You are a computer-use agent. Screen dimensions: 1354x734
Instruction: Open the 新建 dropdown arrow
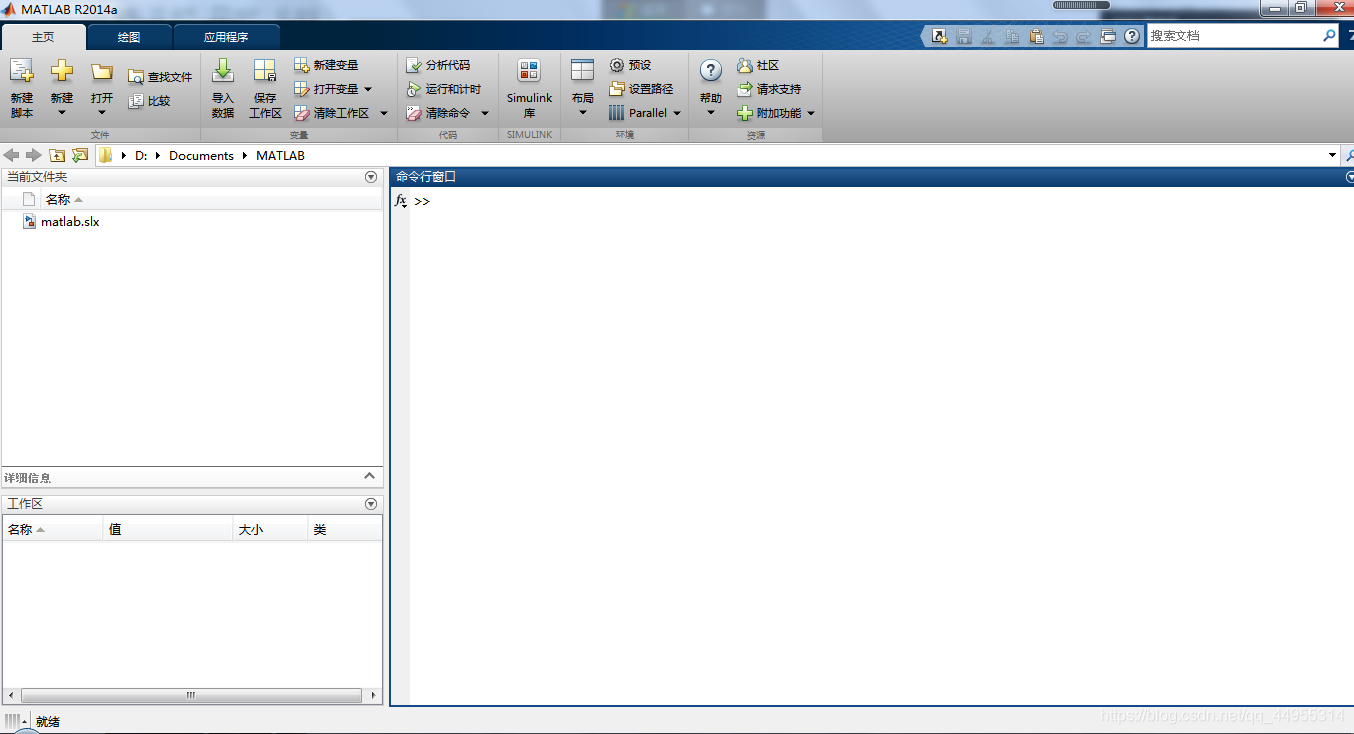coord(62,112)
